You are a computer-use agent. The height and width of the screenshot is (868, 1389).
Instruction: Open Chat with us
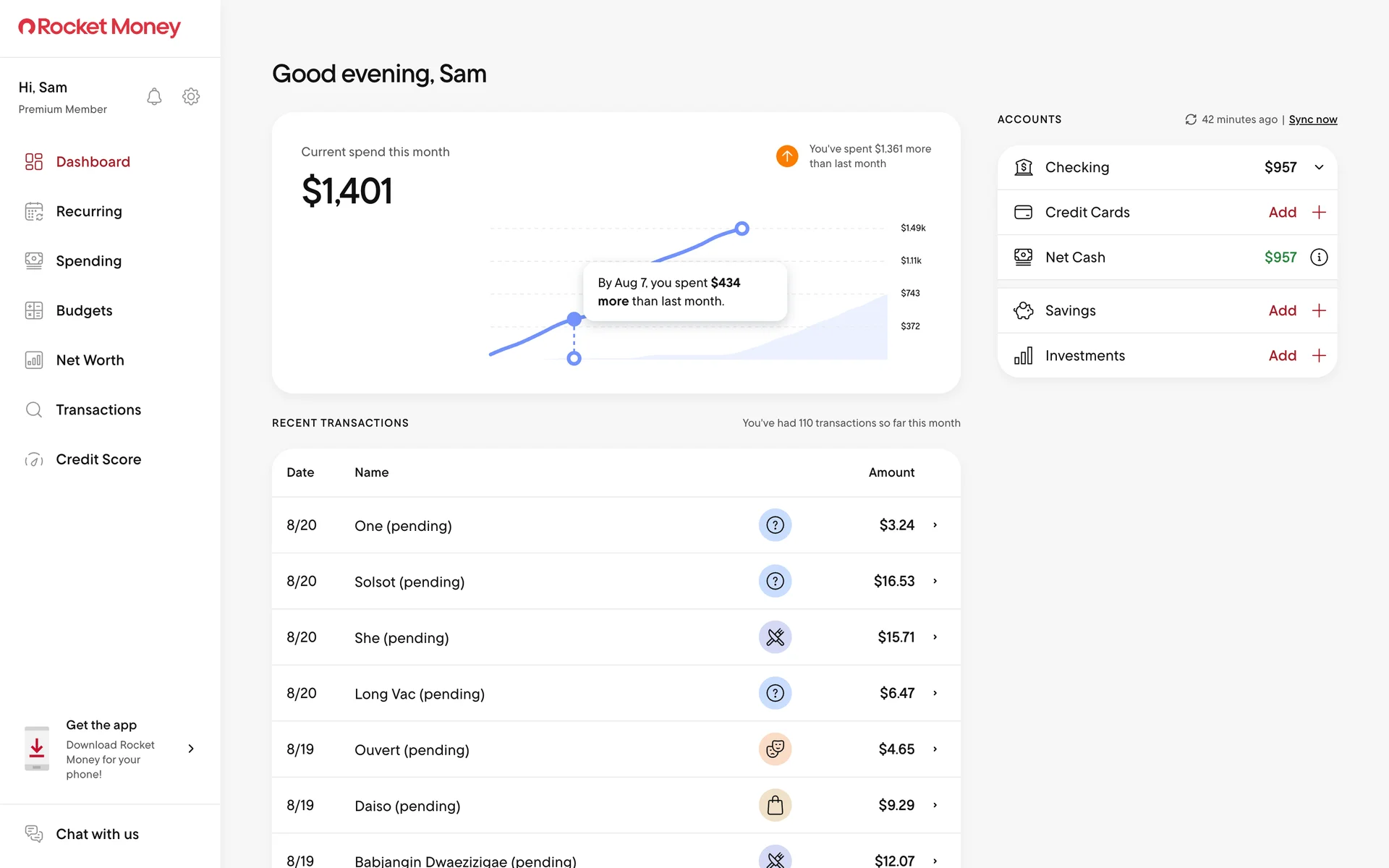click(97, 834)
